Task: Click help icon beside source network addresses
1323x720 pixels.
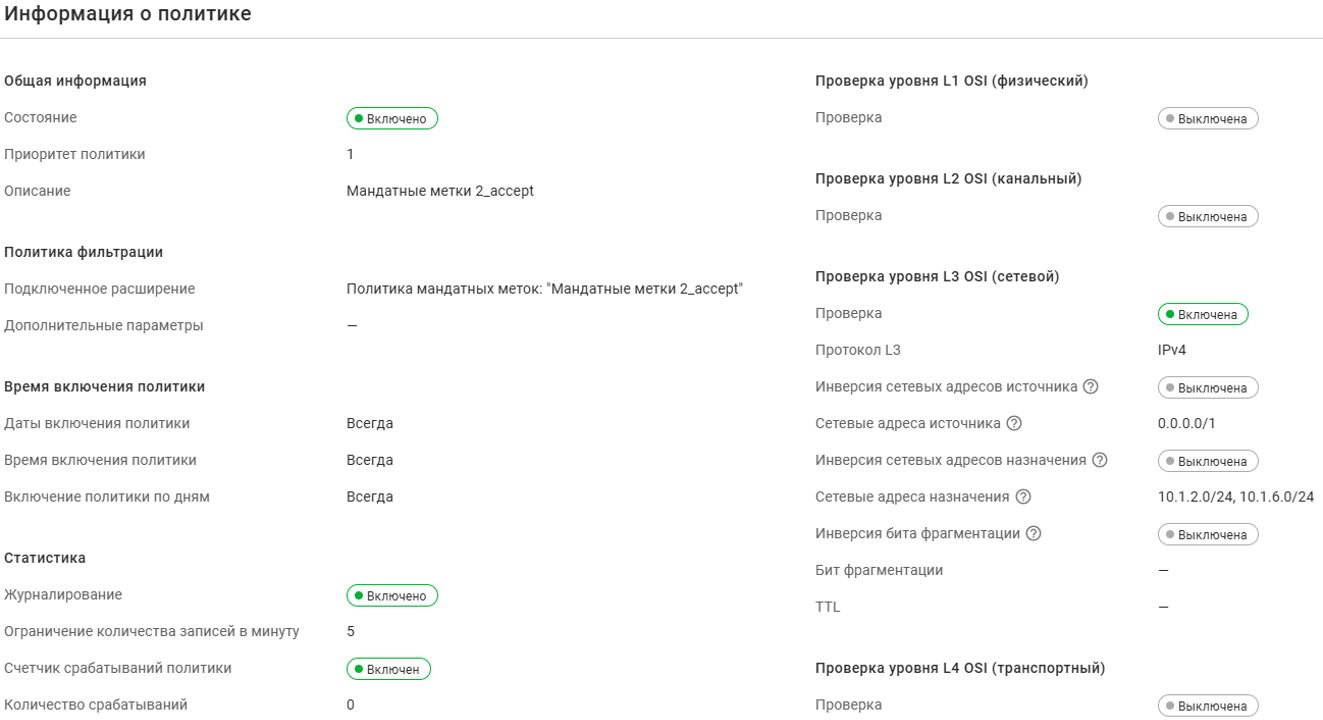Action: point(1014,424)
